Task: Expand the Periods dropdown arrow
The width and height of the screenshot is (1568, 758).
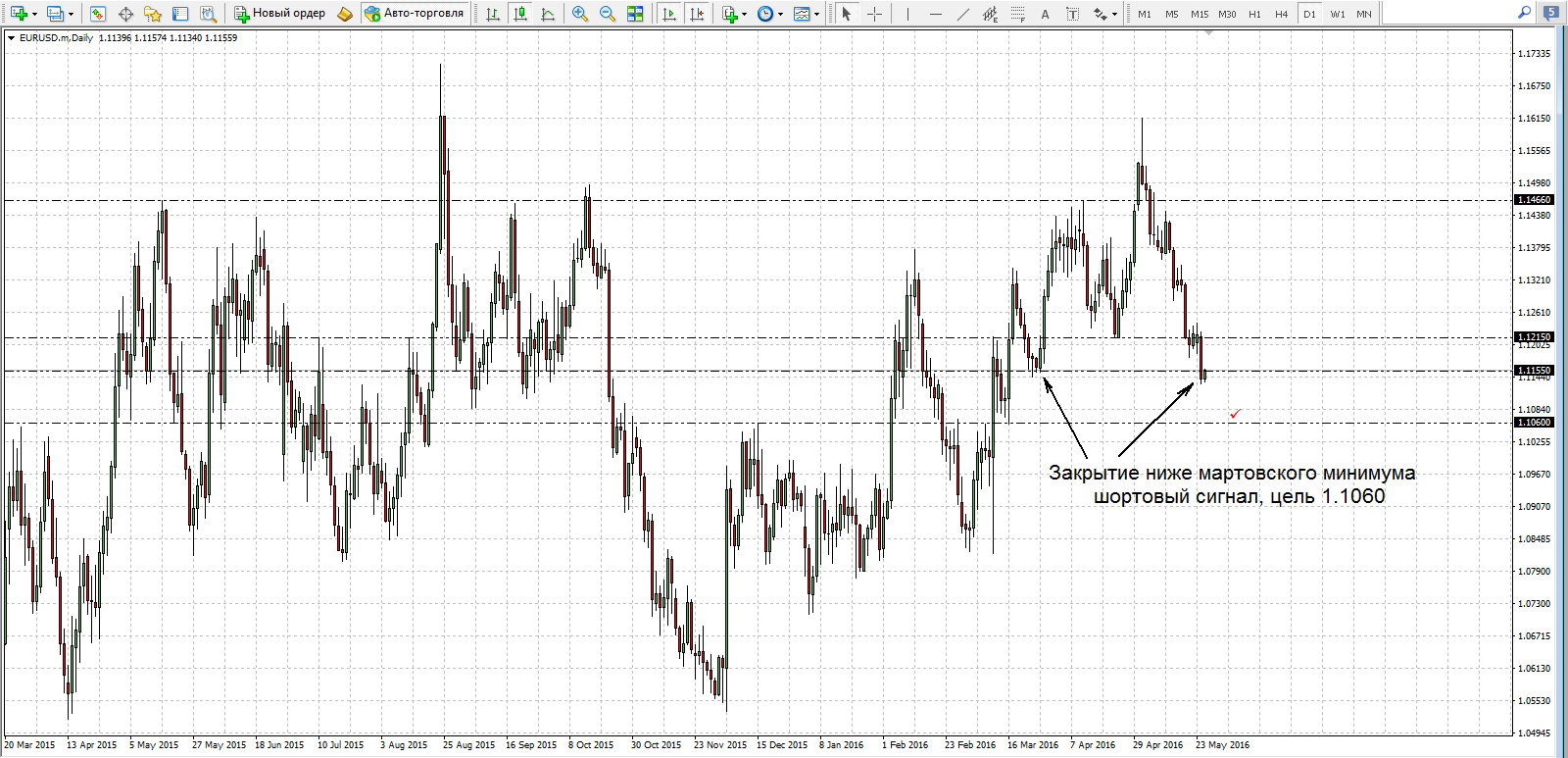Action: click(x=781, y=14)
